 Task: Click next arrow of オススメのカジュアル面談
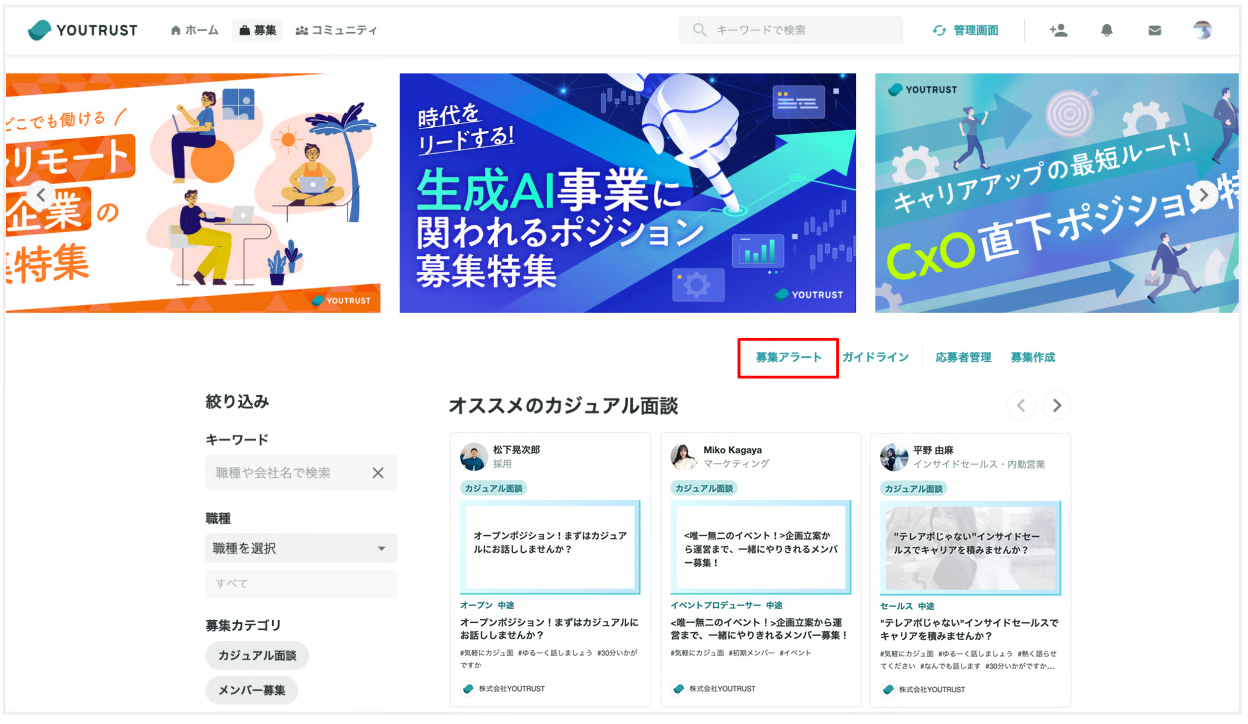coord(1056,405)
